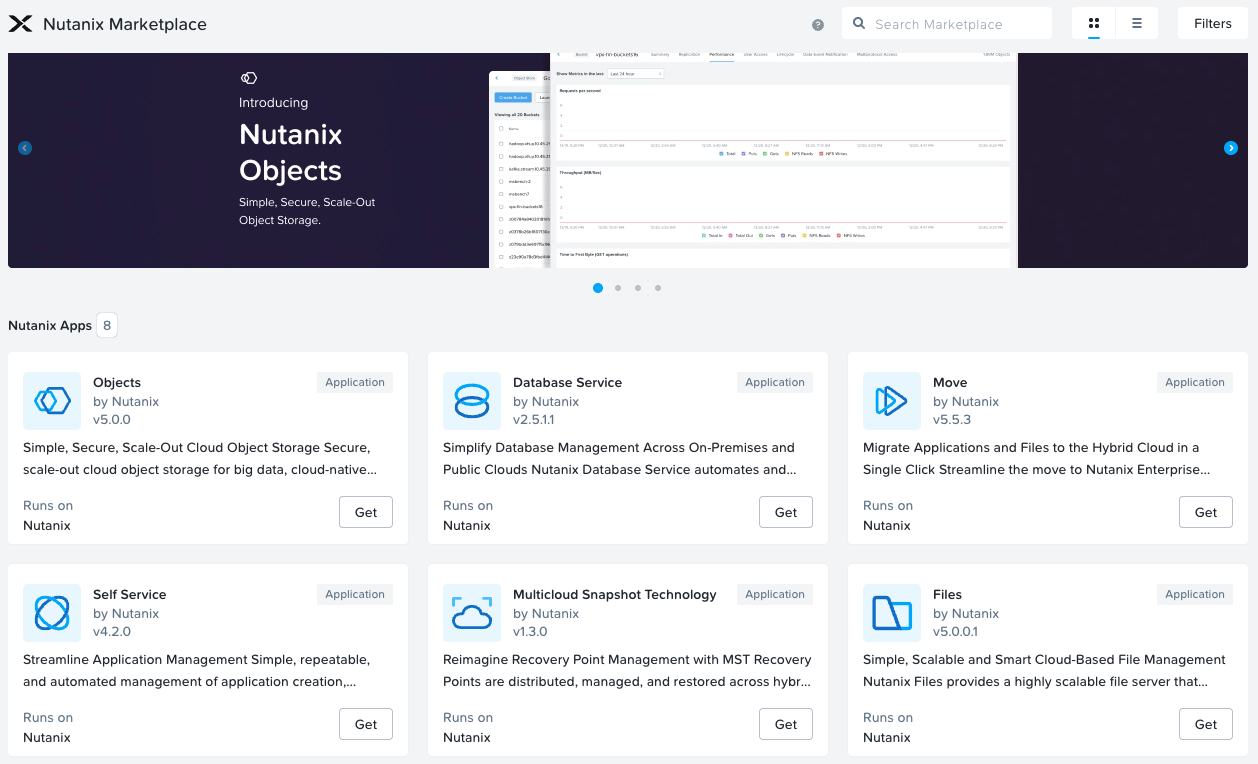Open the Database Service title
Image resolution: width=1258 pixels, height=764 pixels.
(x=567, y=382)
